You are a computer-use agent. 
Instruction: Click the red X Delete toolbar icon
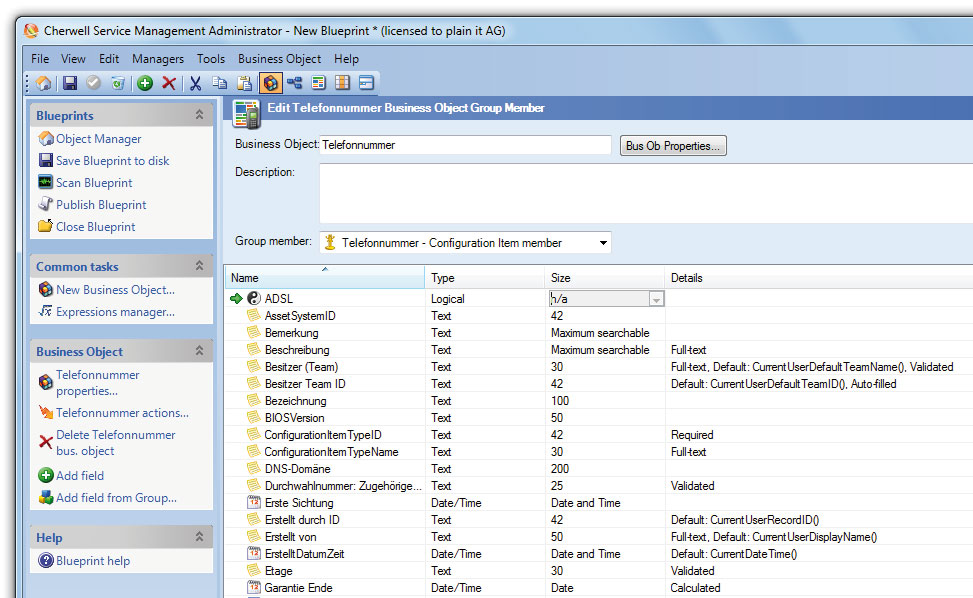(x=169, y=83)
